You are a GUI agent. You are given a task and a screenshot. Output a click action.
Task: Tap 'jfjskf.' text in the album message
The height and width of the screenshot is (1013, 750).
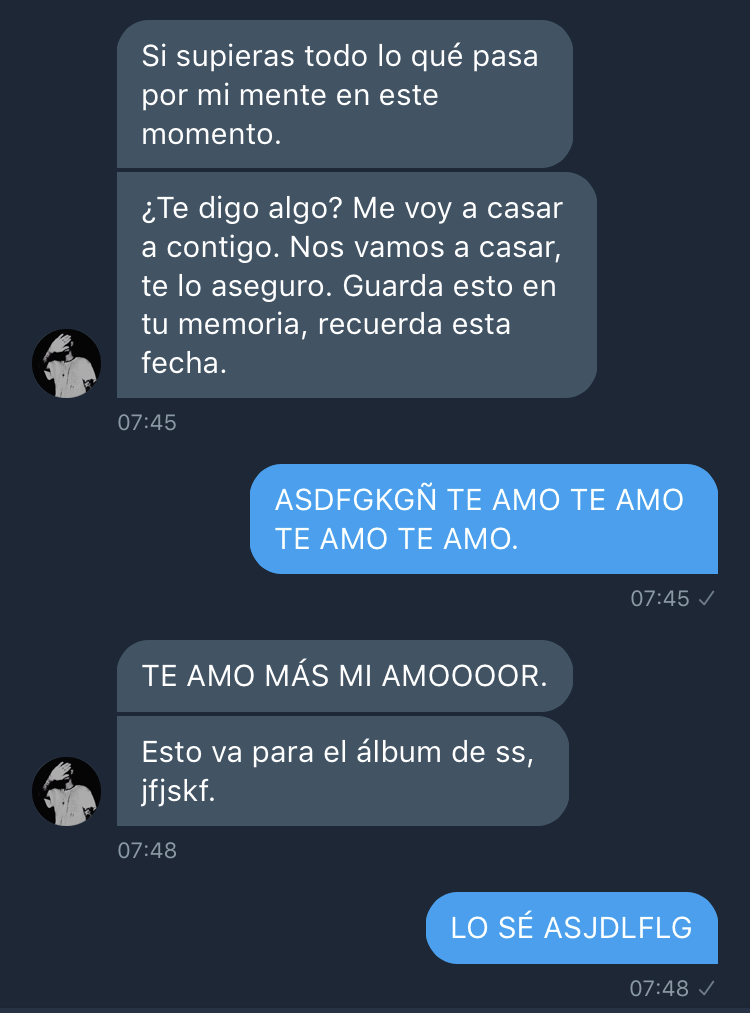[x=178, y=791]
